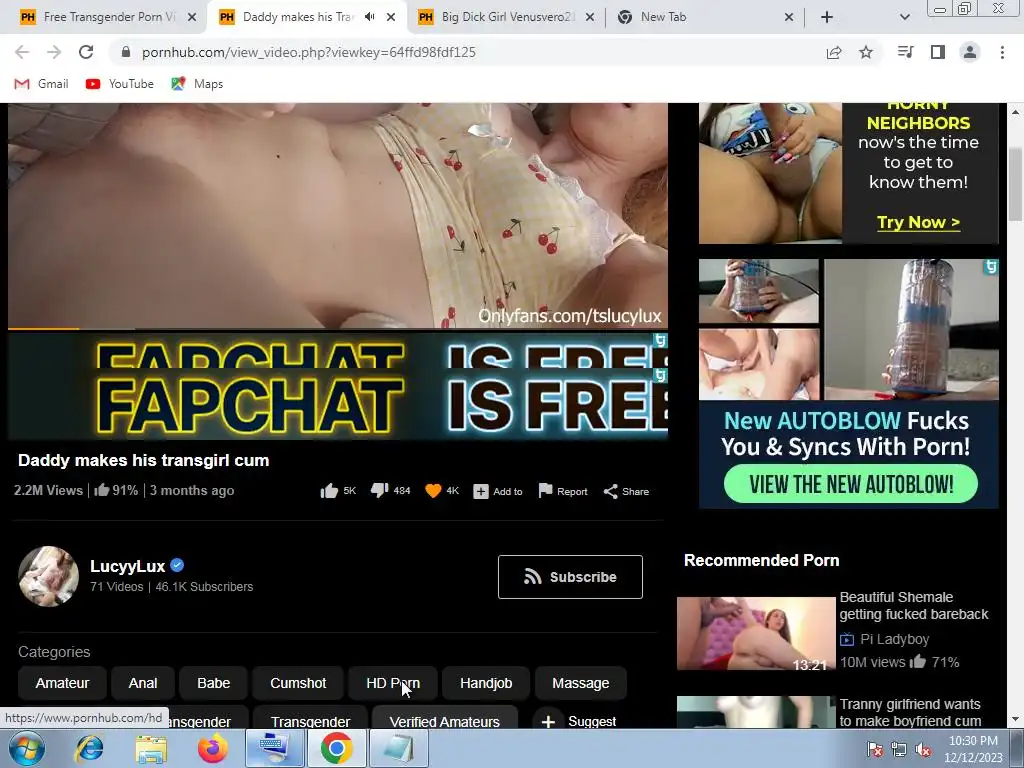The height and width of the screenshot is (768, 1024).
Task: Open the Chrome profile avatar
Action: (970, 52)
